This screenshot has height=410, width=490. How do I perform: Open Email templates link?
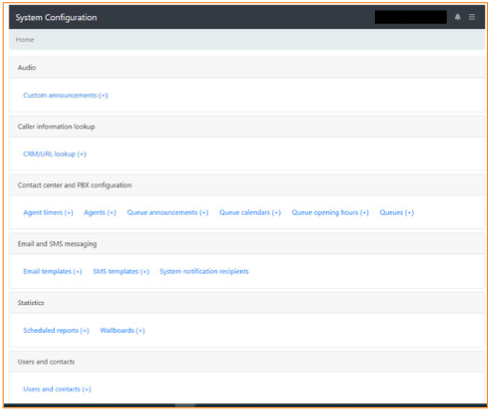pos(52,272)
